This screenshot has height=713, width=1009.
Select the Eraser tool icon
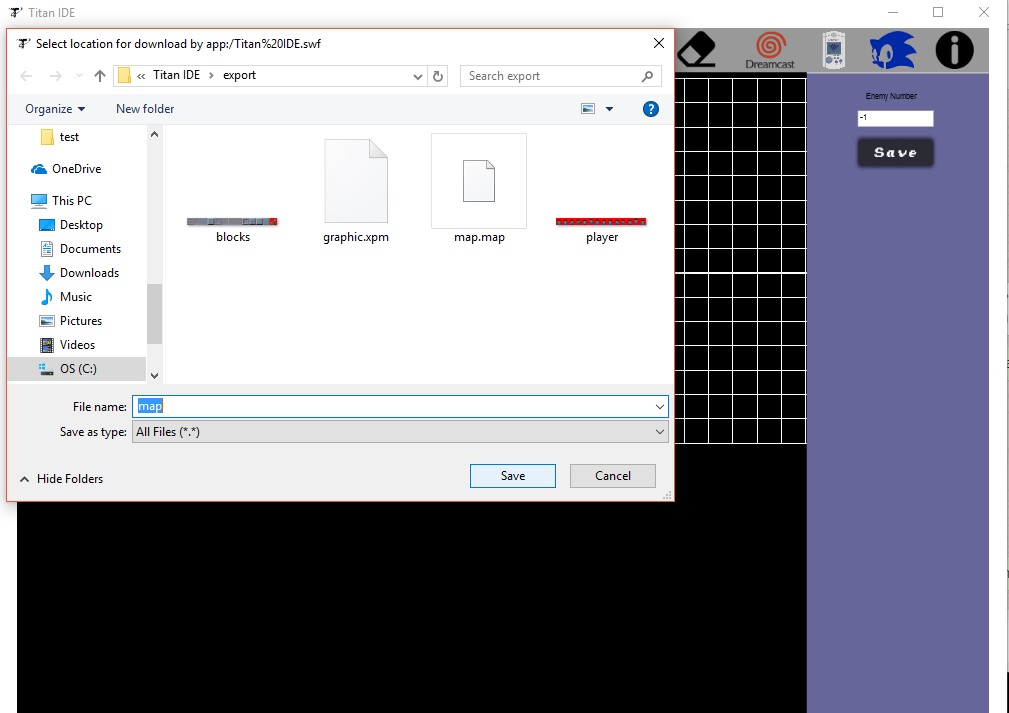point(696,50)
